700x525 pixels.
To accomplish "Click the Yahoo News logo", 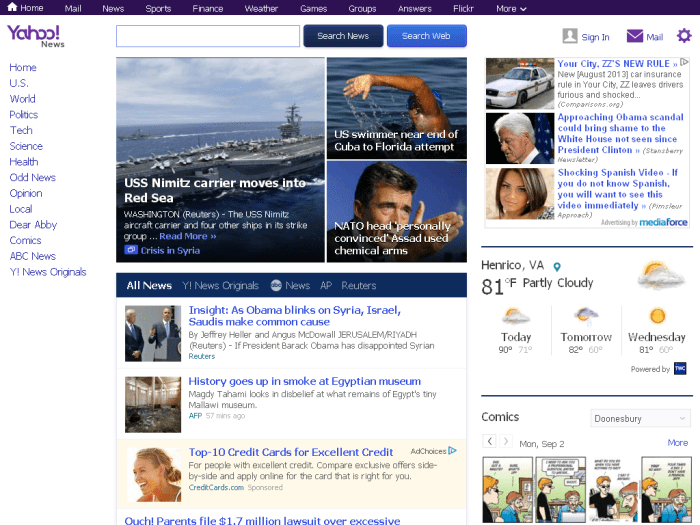I will [35, 35].
